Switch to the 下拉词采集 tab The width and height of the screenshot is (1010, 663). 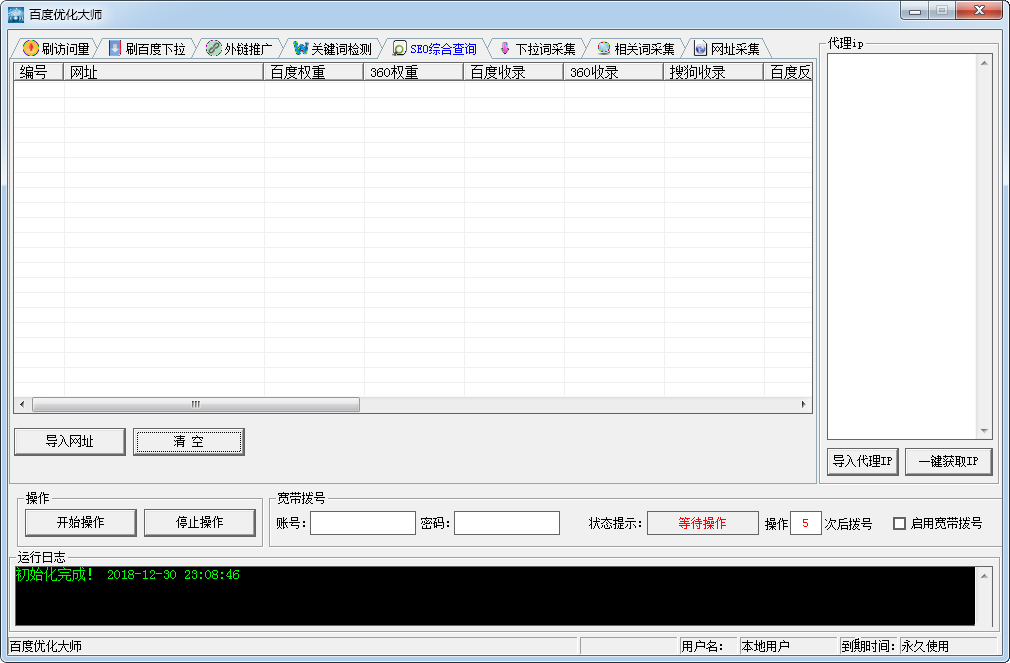pos(538,48)
